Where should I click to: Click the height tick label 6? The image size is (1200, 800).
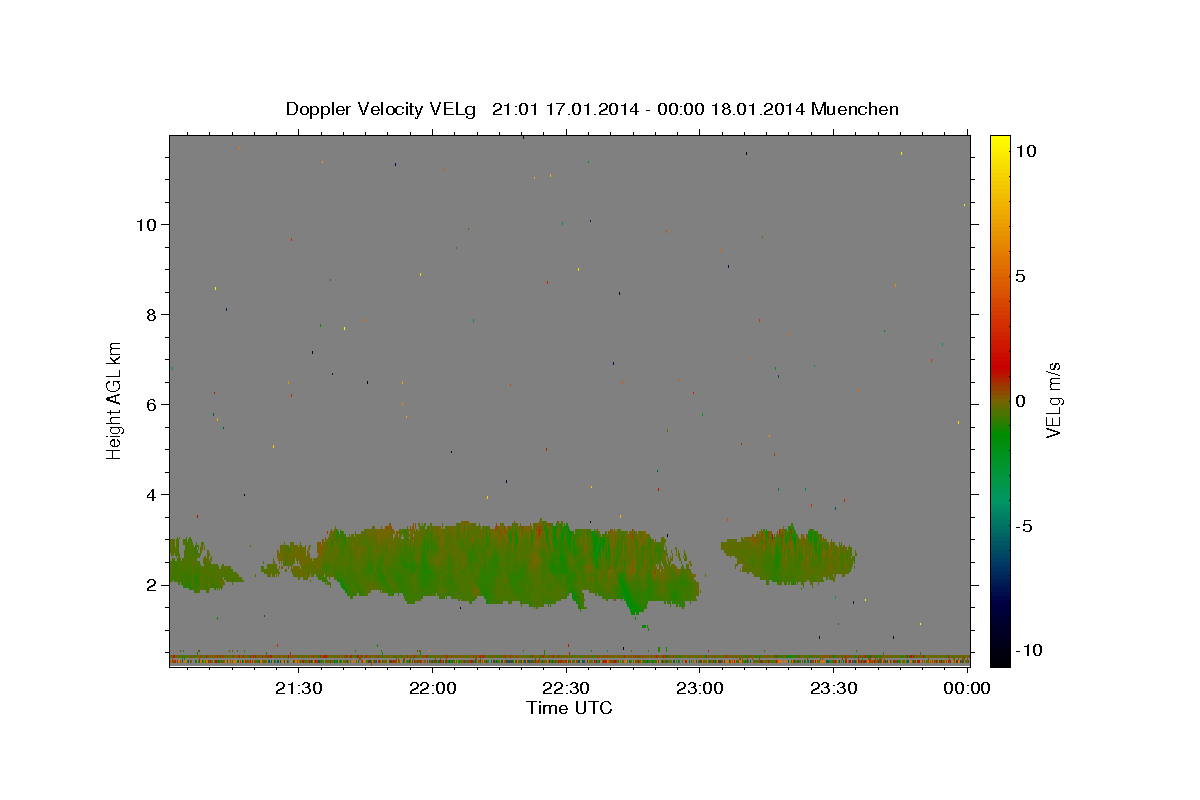[x=152, y=405]
